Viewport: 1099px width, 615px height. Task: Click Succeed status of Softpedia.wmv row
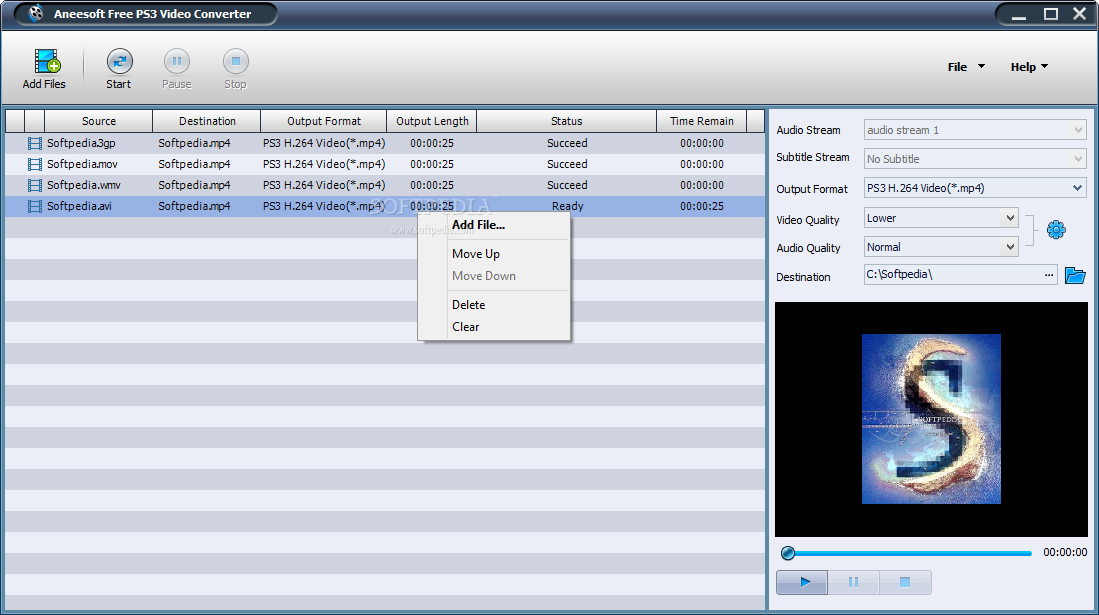[567, 185]
